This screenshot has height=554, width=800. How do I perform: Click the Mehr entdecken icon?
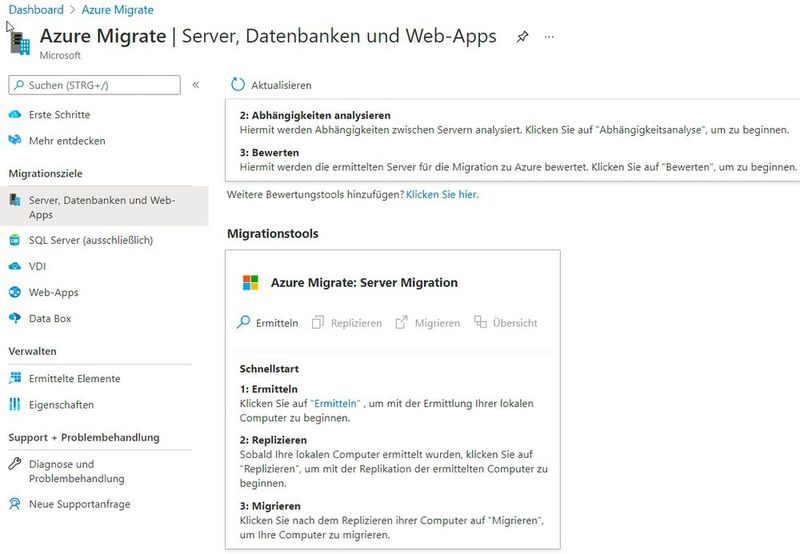[15, 139]
